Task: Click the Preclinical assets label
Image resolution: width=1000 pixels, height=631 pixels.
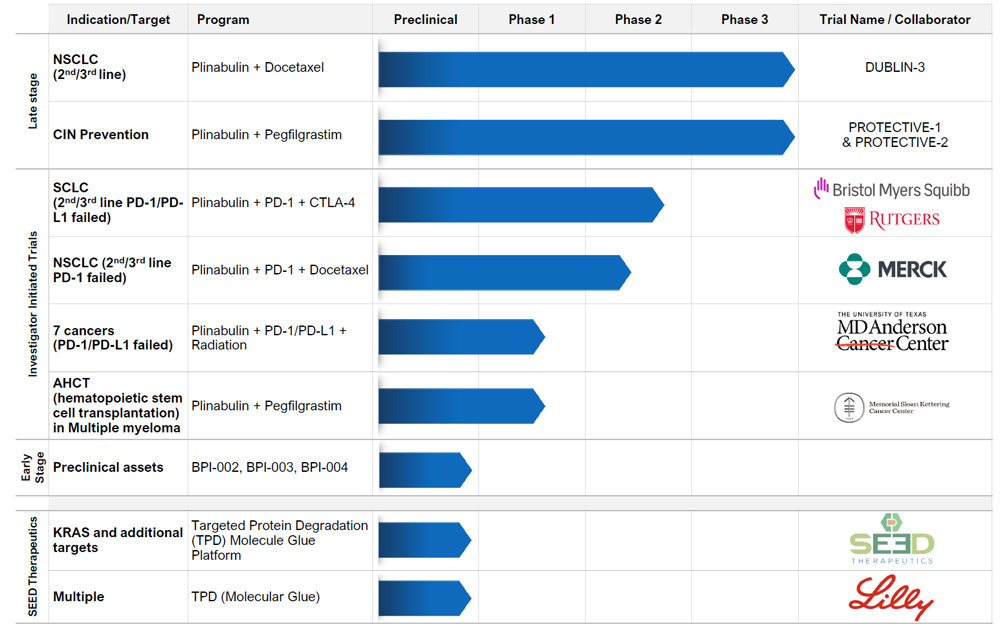Action: pyautogui.click(x=108, y=467)
